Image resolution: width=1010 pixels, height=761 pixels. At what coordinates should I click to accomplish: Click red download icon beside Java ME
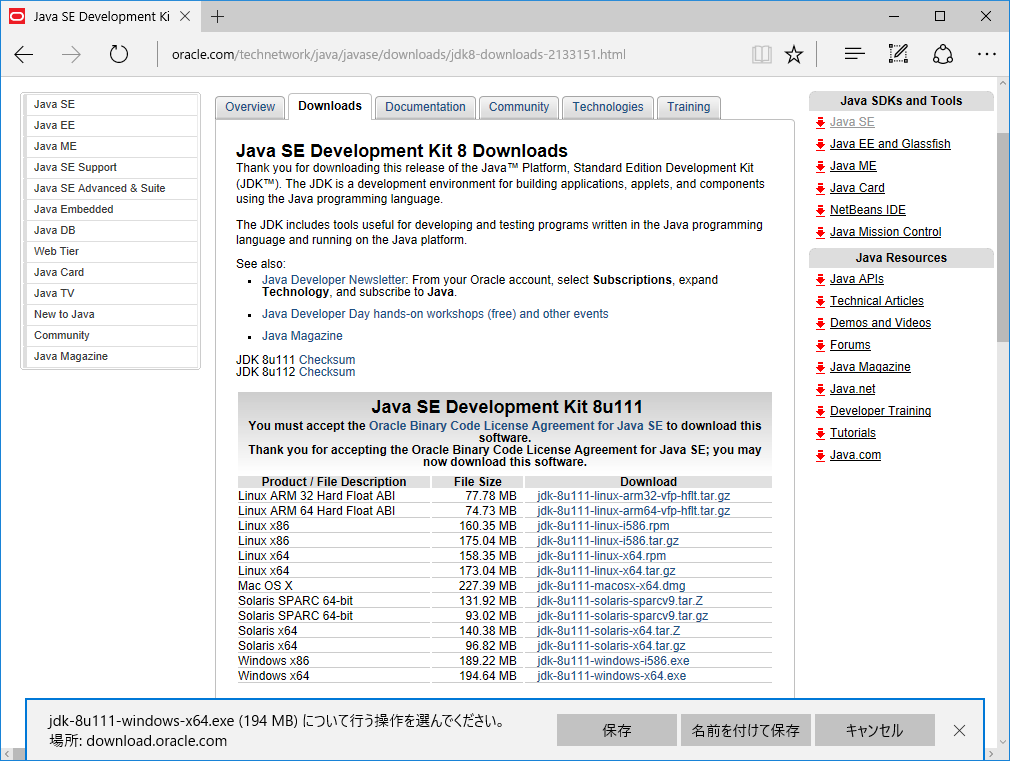pyautogui.click(x=820, y=166)
